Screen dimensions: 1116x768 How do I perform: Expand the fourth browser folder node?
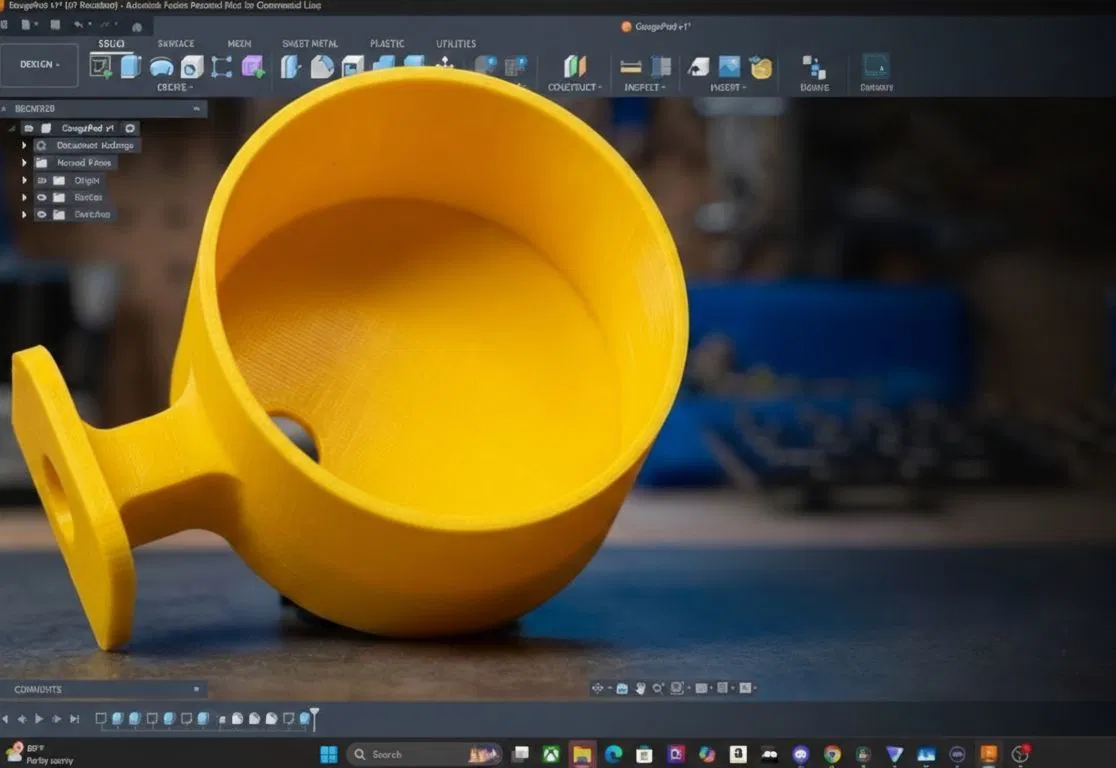pos(24,197)
